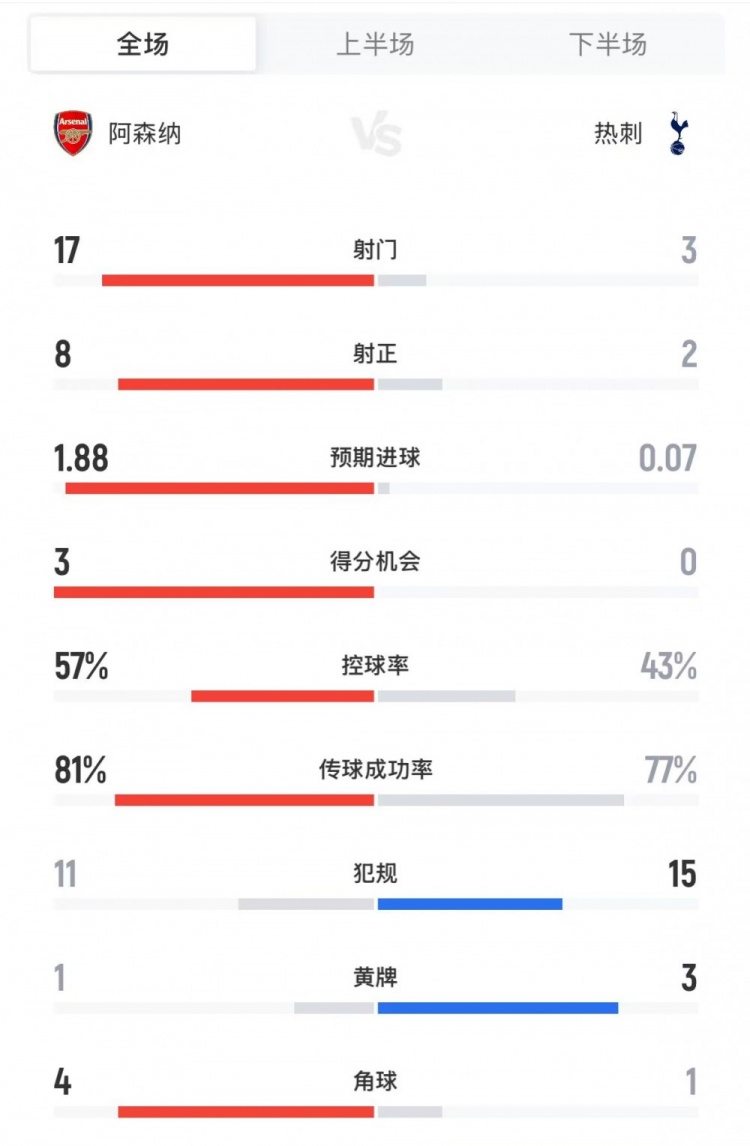Click Arsenal's red 射门 shots bar
This screenshot has height=1146, width=750.
tap(238, 280)
